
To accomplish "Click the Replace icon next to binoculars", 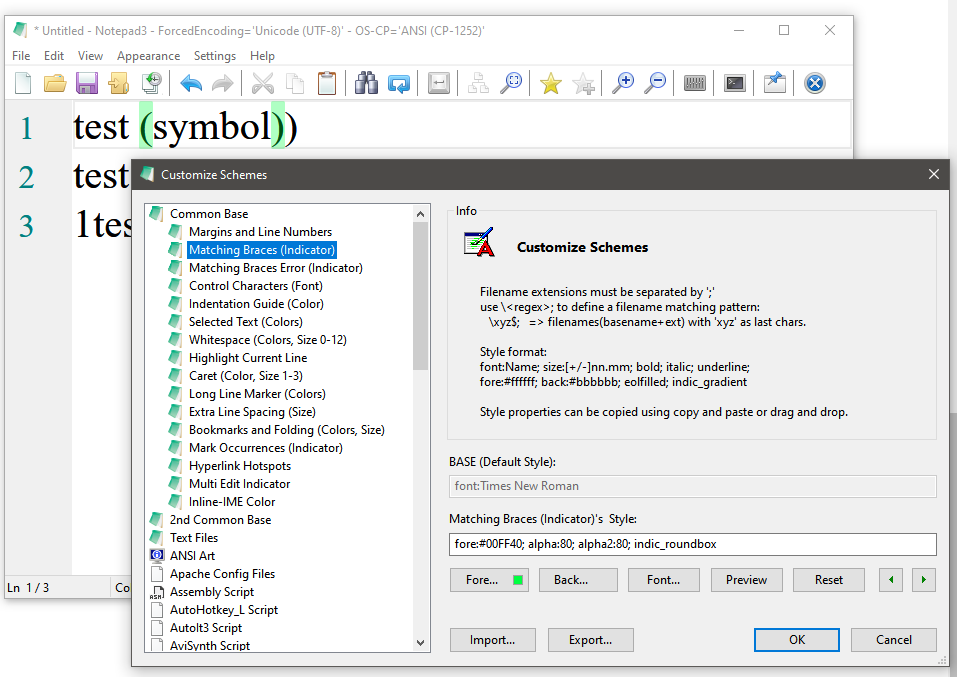I will 399,84.
